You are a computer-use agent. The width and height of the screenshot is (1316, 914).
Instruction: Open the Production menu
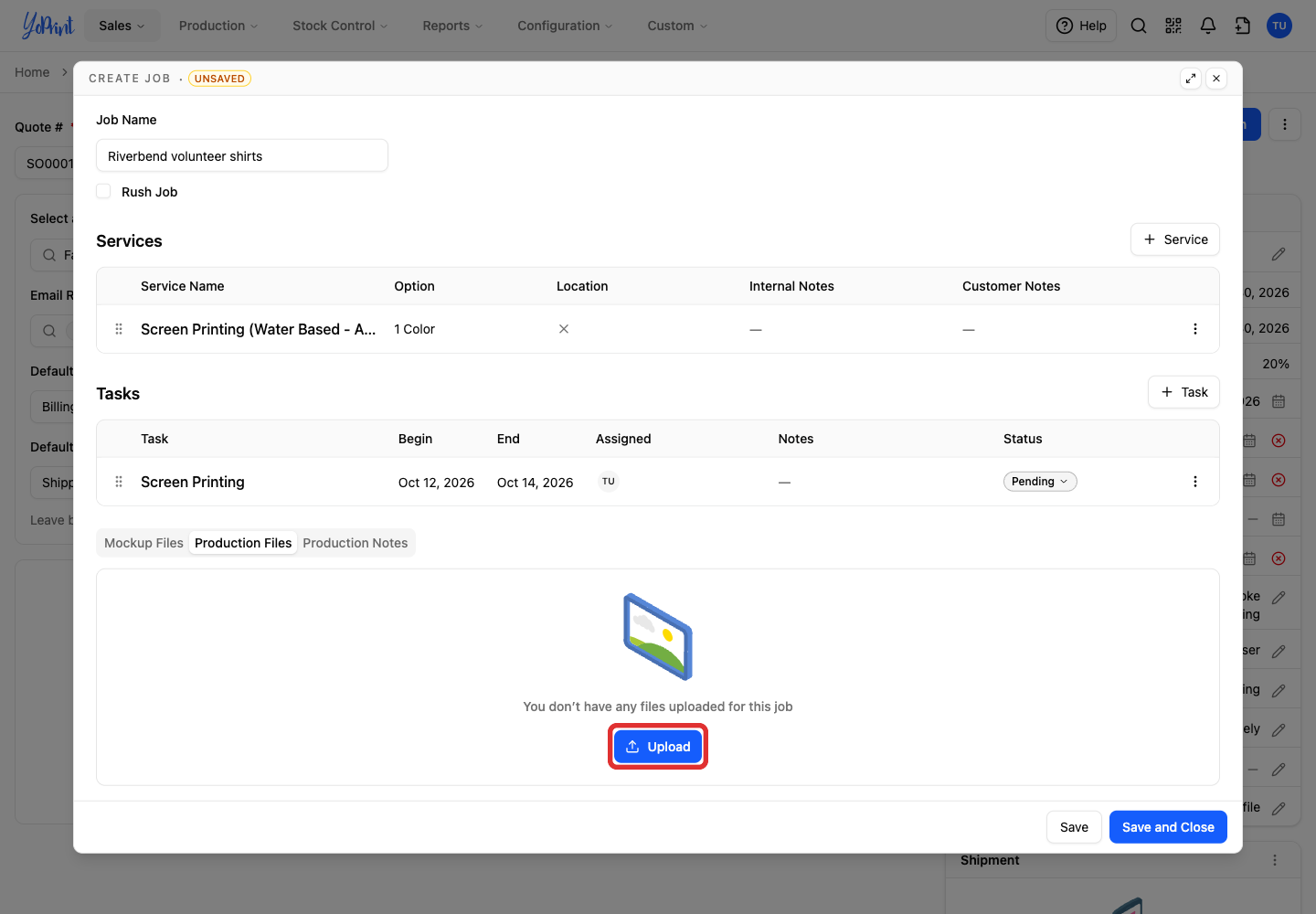click(218, 26)
